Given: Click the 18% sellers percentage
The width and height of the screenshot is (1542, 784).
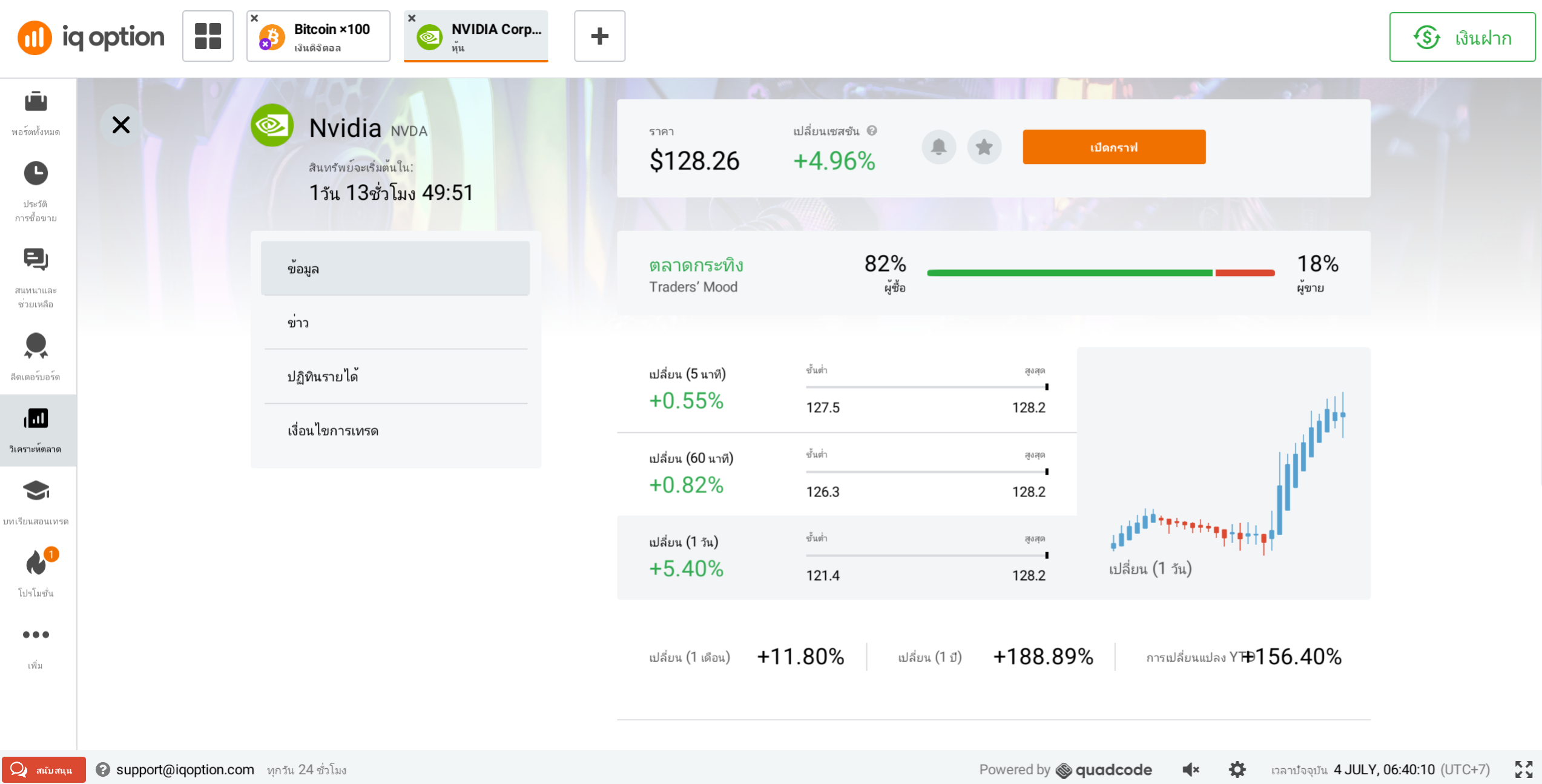Looking at the screenshot, I should tap(1317, 264).
